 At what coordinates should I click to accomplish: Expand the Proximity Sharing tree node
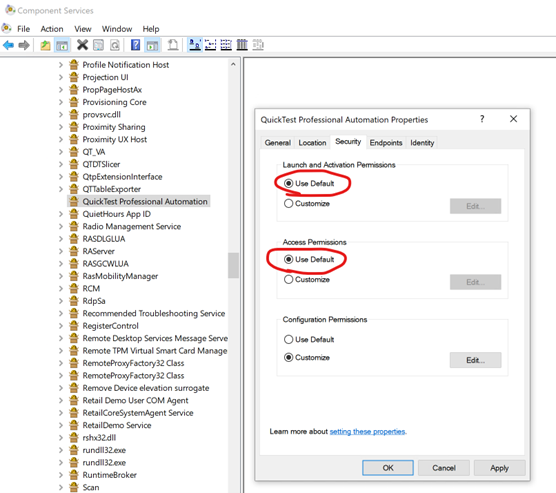tap(61, 127)
